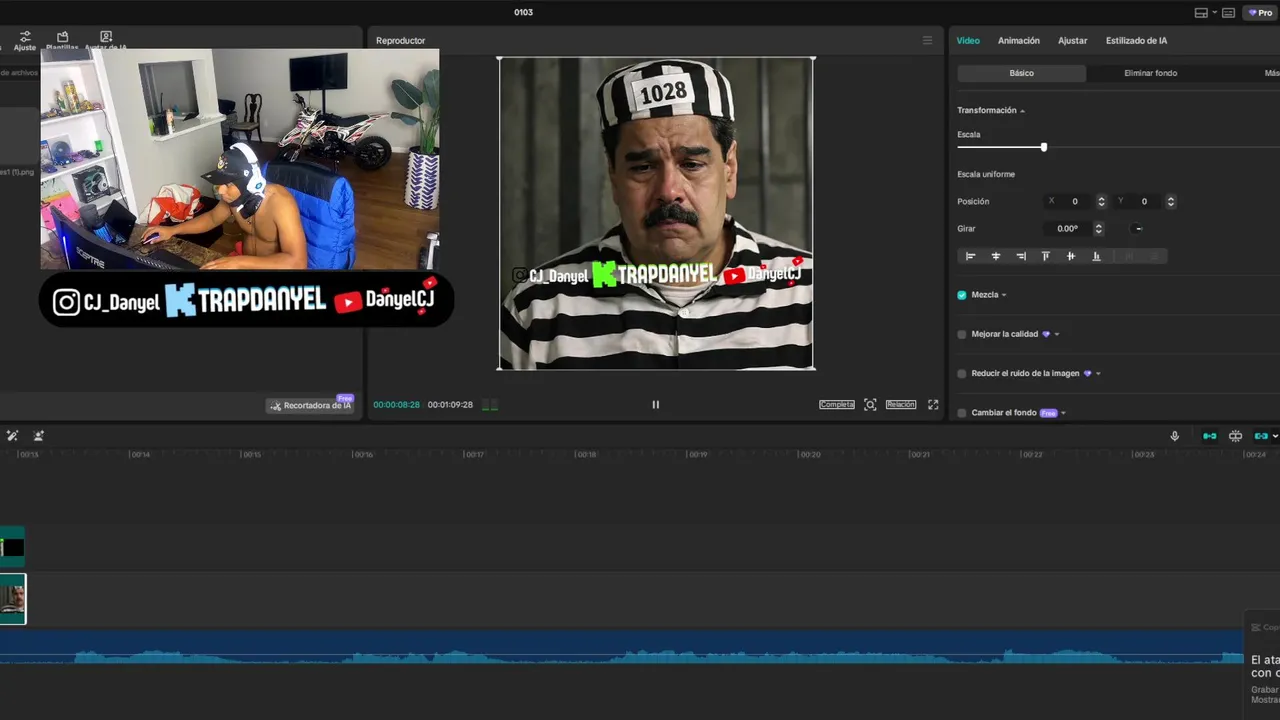Toggle the timeline linkage icon
The image size is (1280, 720).
pyautogui.click(x=1261, y=436)
